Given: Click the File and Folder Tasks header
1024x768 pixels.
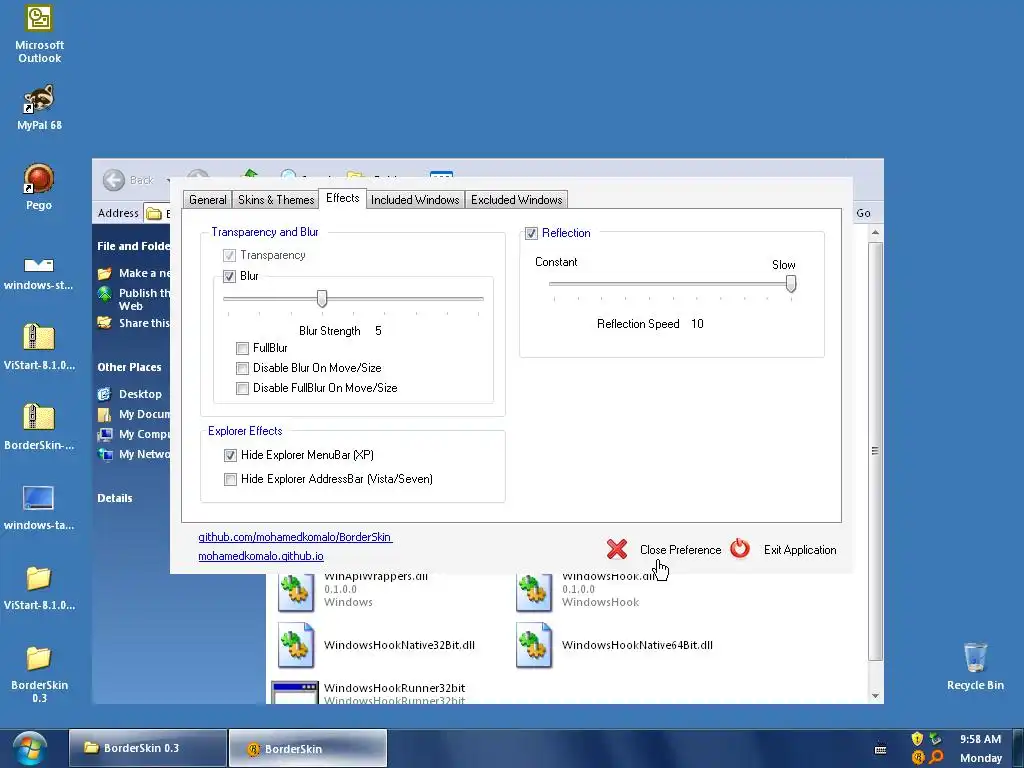Looking at the screenshot, I should [x=133, y=246].
